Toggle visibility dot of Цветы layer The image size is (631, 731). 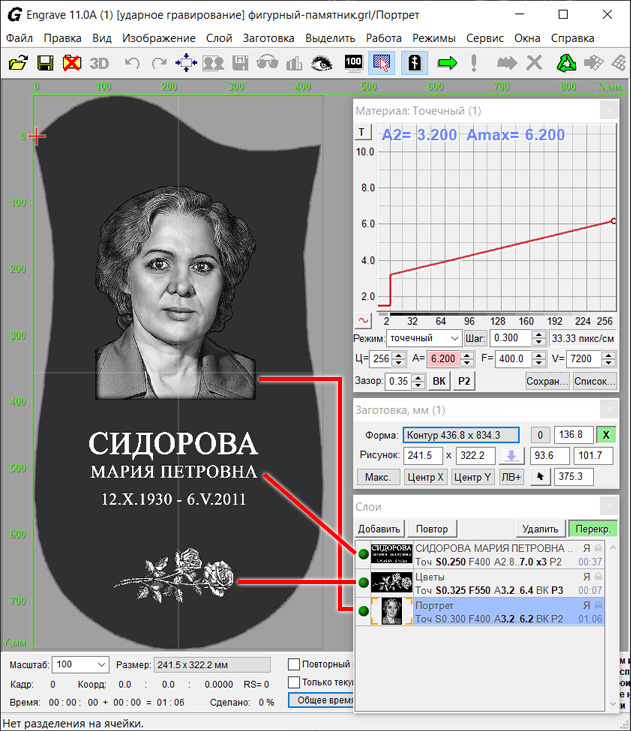pos(364,582)
